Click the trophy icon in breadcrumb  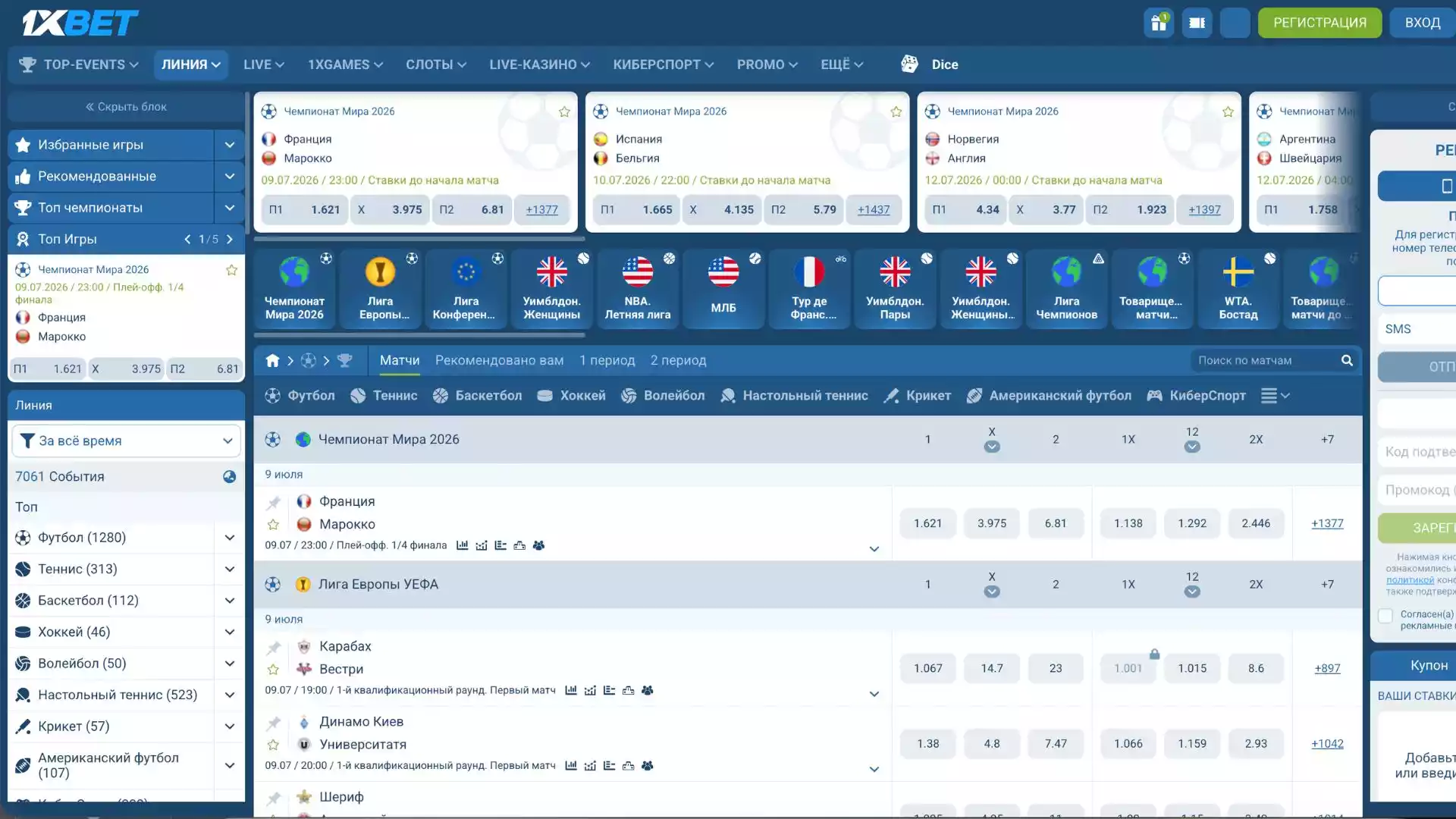click(x=344, y=361)
